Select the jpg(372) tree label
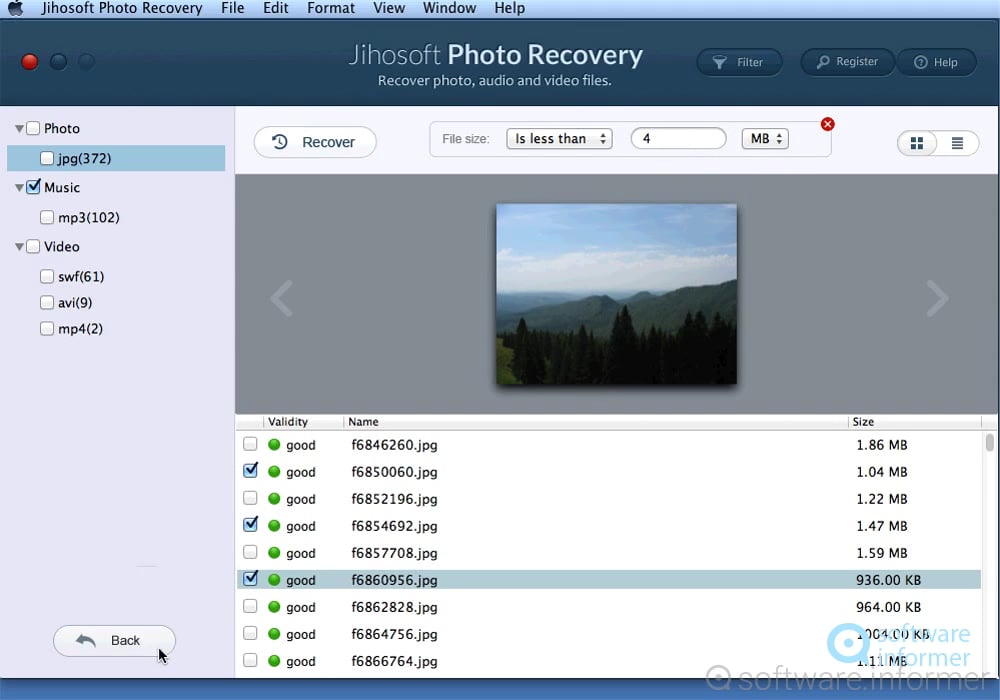This screenshot has height=700, width=1000. (x=84, y=158)
